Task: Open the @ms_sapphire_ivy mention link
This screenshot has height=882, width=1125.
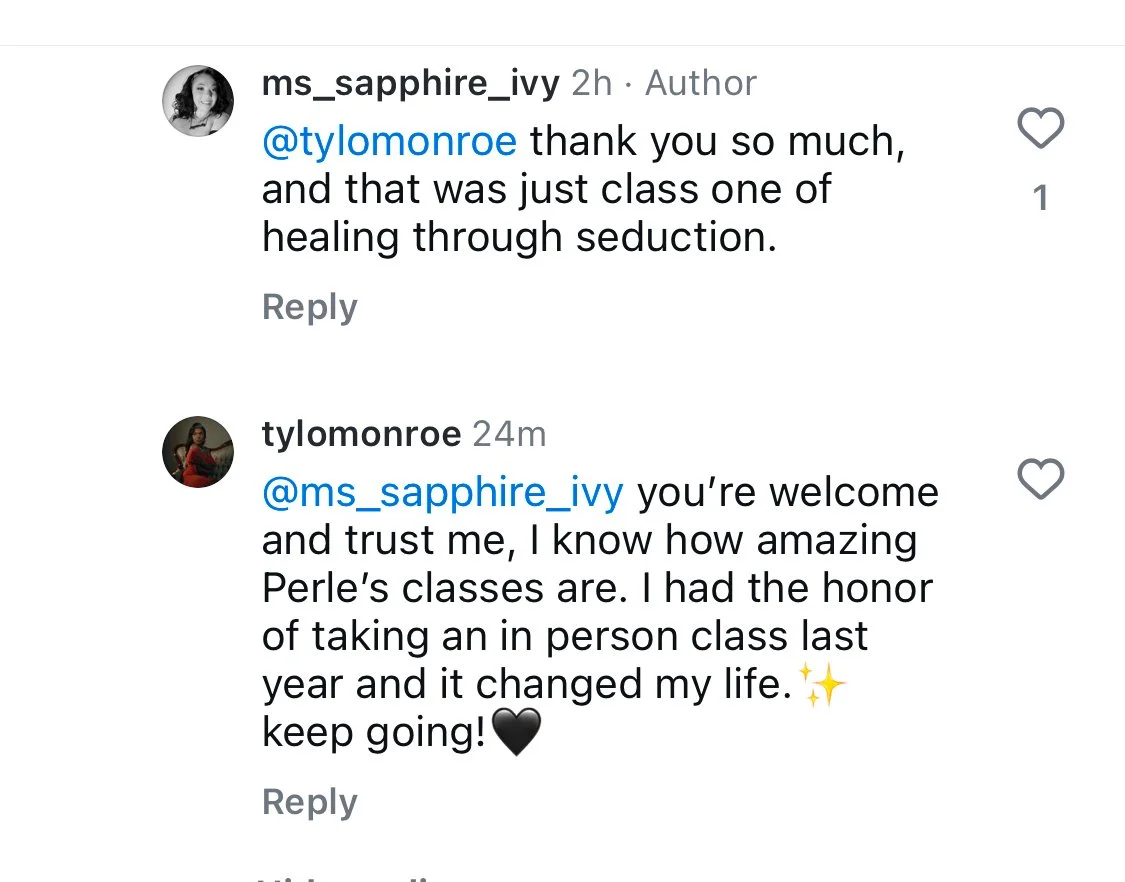Action: (443, 494)
